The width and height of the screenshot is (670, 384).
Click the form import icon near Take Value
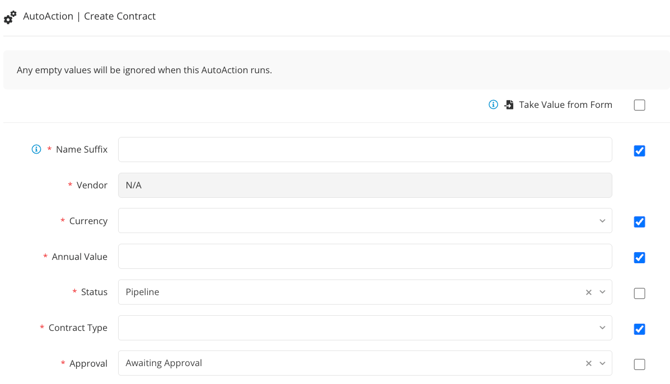[x=508, y=105]
